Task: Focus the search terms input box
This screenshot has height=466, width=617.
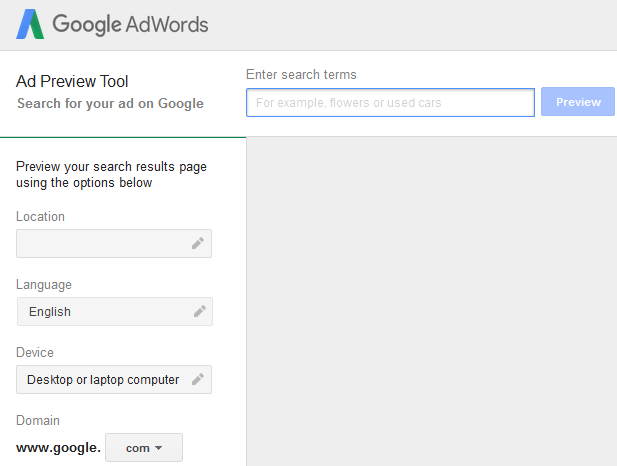Action: 390,102
